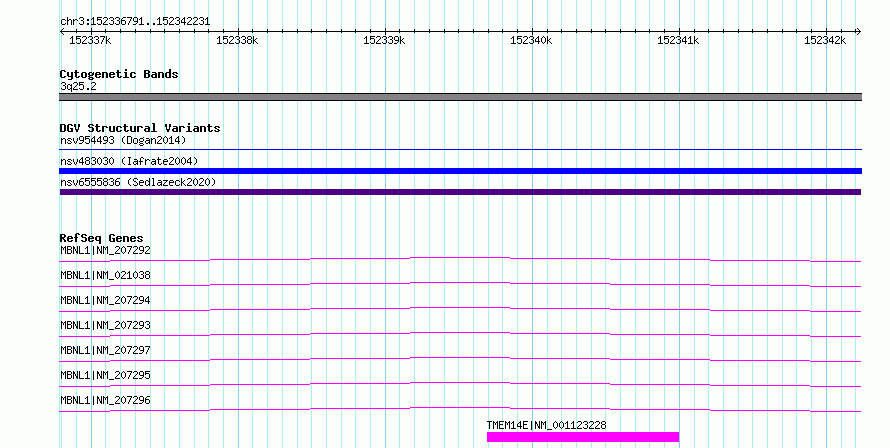Viewport: 890px width, 448px height.
Task: Open MBNL1|NM_021038 transcript label
Action: [x=106, y=275]
